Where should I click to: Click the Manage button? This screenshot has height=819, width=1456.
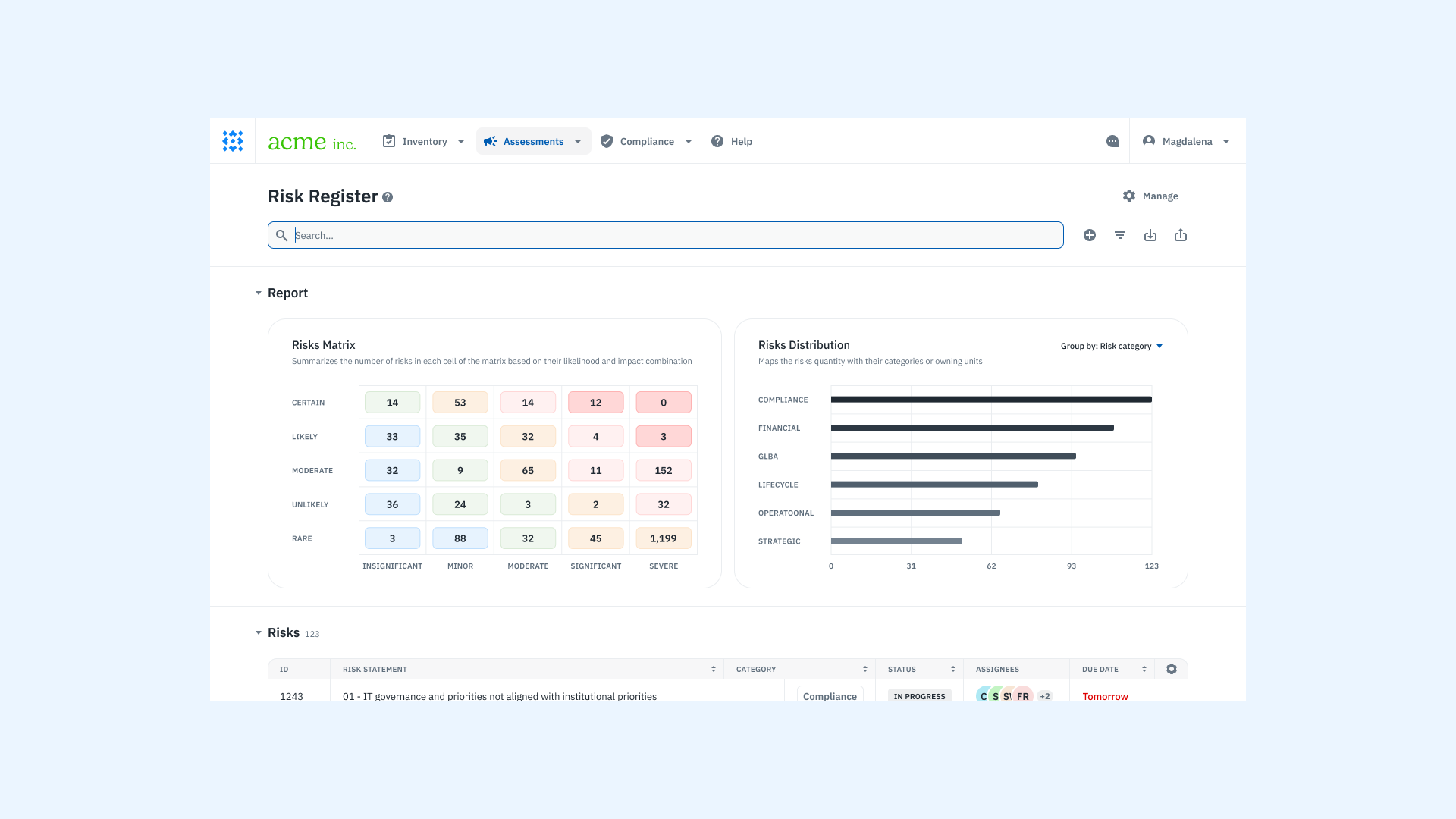pos(1150,196)
